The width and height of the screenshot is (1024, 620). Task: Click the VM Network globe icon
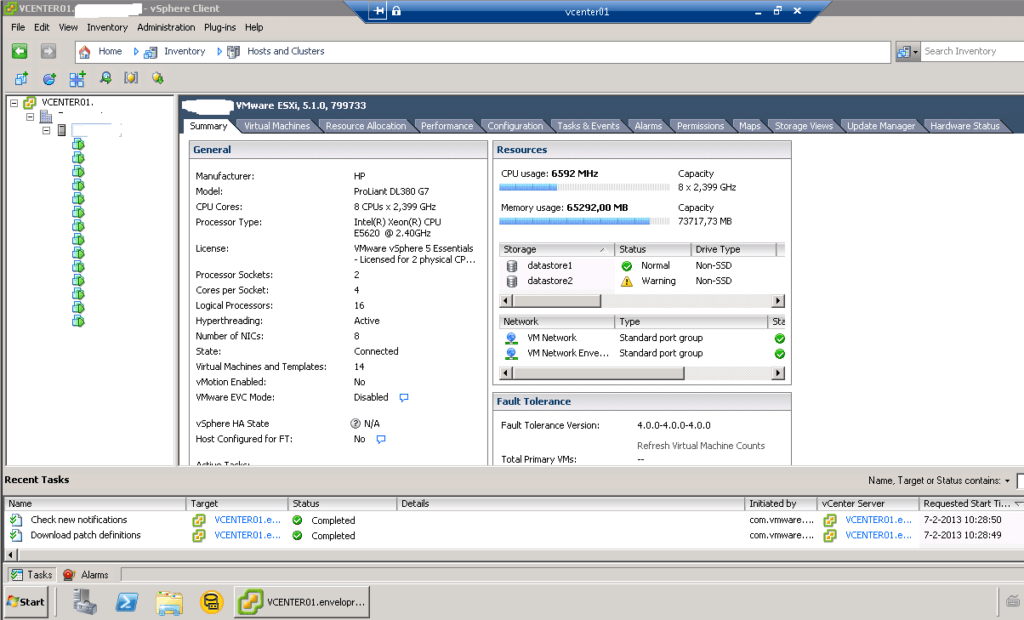click(x=511, y=338)
